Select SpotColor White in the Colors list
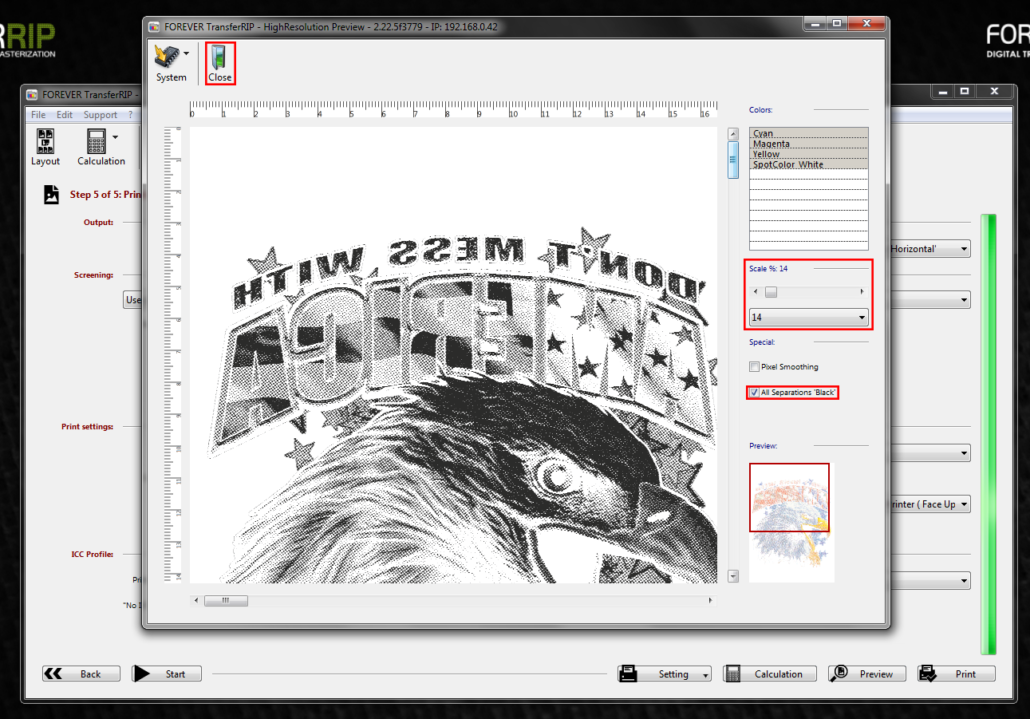The image size is (1030, 719). coord(809,164)
